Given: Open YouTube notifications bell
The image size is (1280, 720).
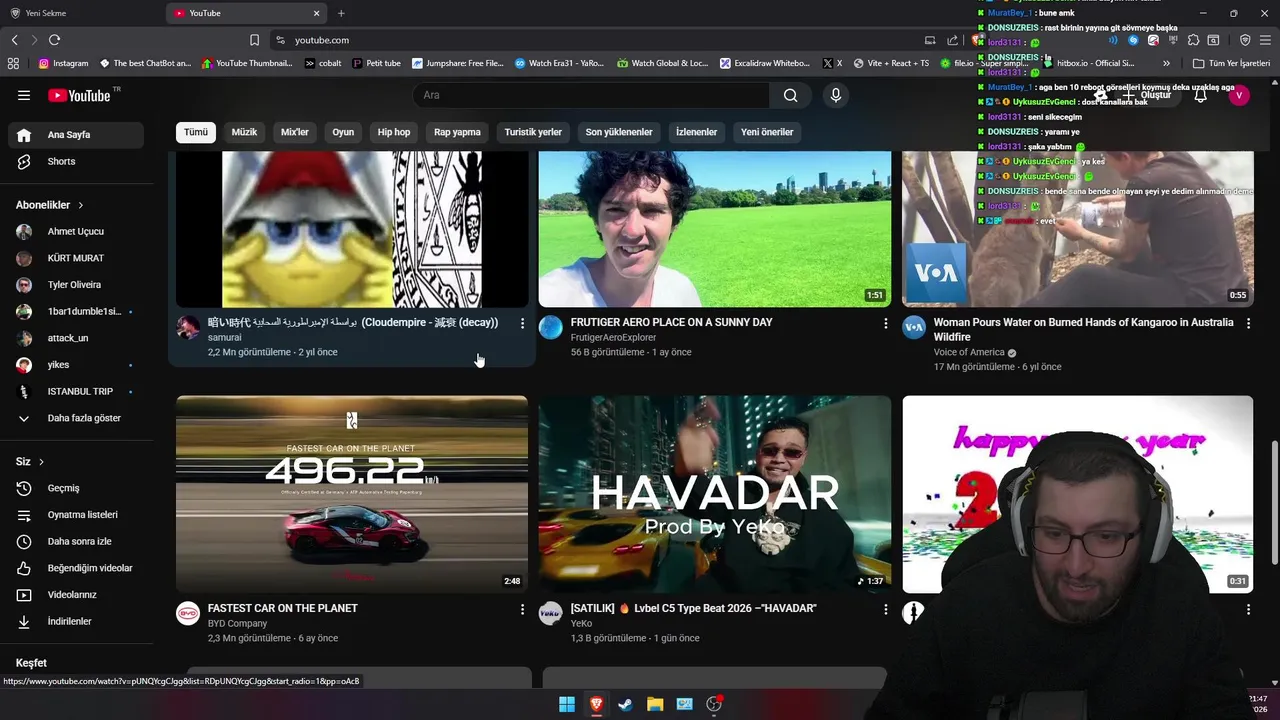Looking at the screenshot, I should (1200, 95).
